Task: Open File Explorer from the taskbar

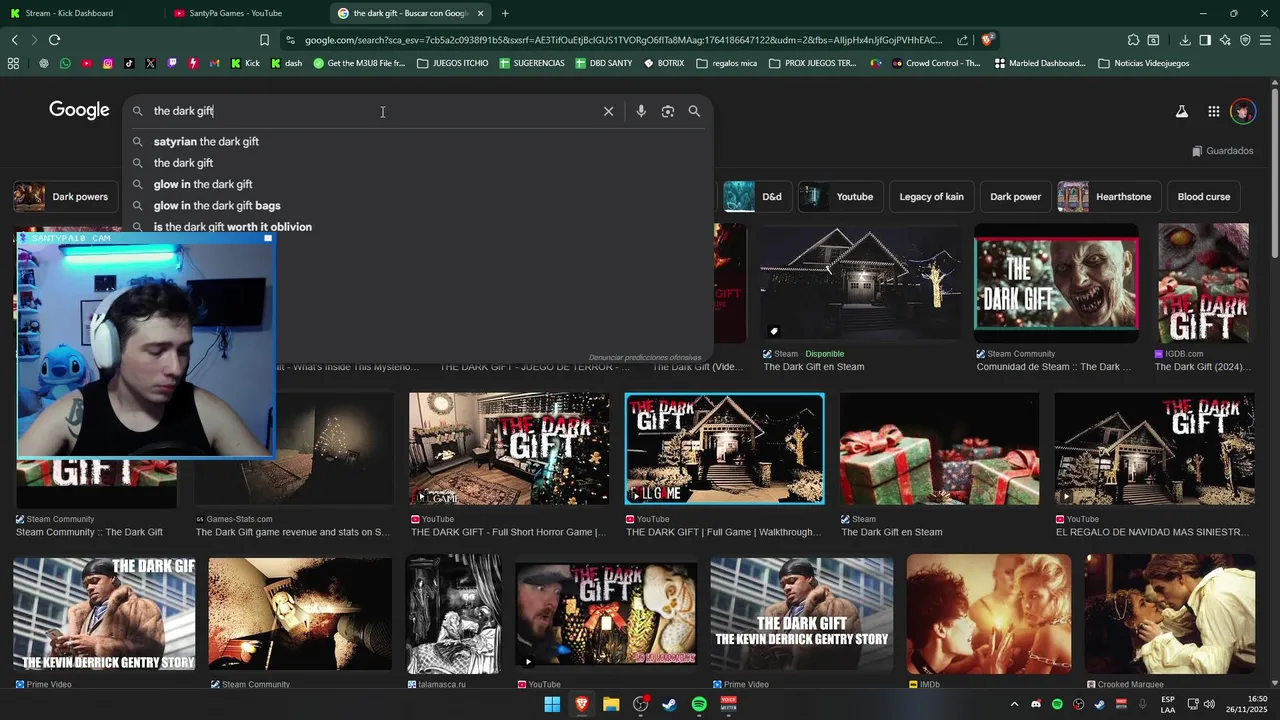Action: click(x=611, y=705)
